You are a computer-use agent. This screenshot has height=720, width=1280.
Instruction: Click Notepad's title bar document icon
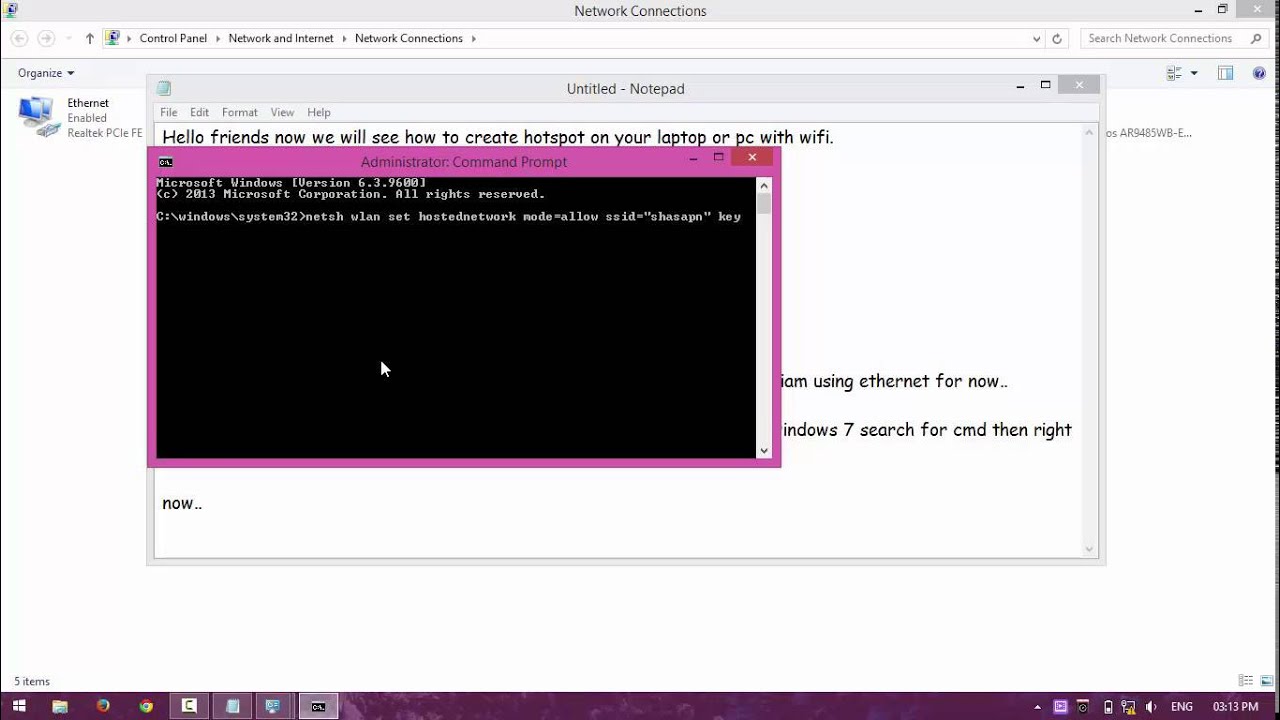(164, 88)
